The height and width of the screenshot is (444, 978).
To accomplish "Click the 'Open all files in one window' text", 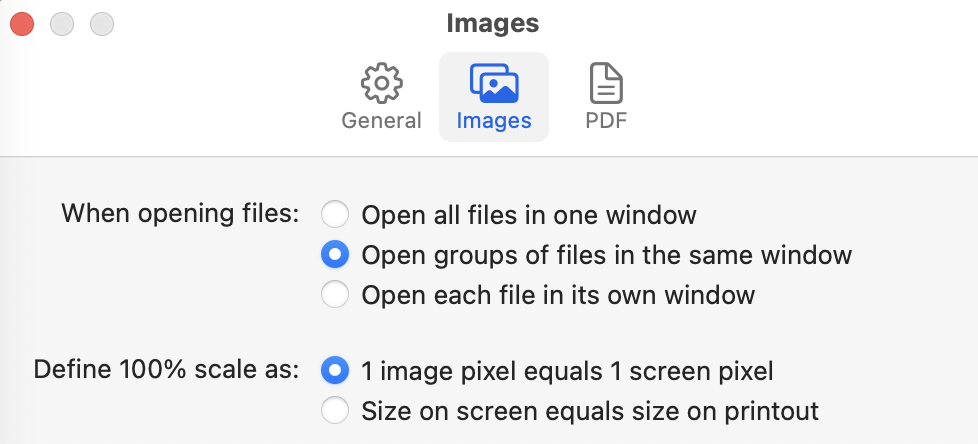I will (528, 215).
